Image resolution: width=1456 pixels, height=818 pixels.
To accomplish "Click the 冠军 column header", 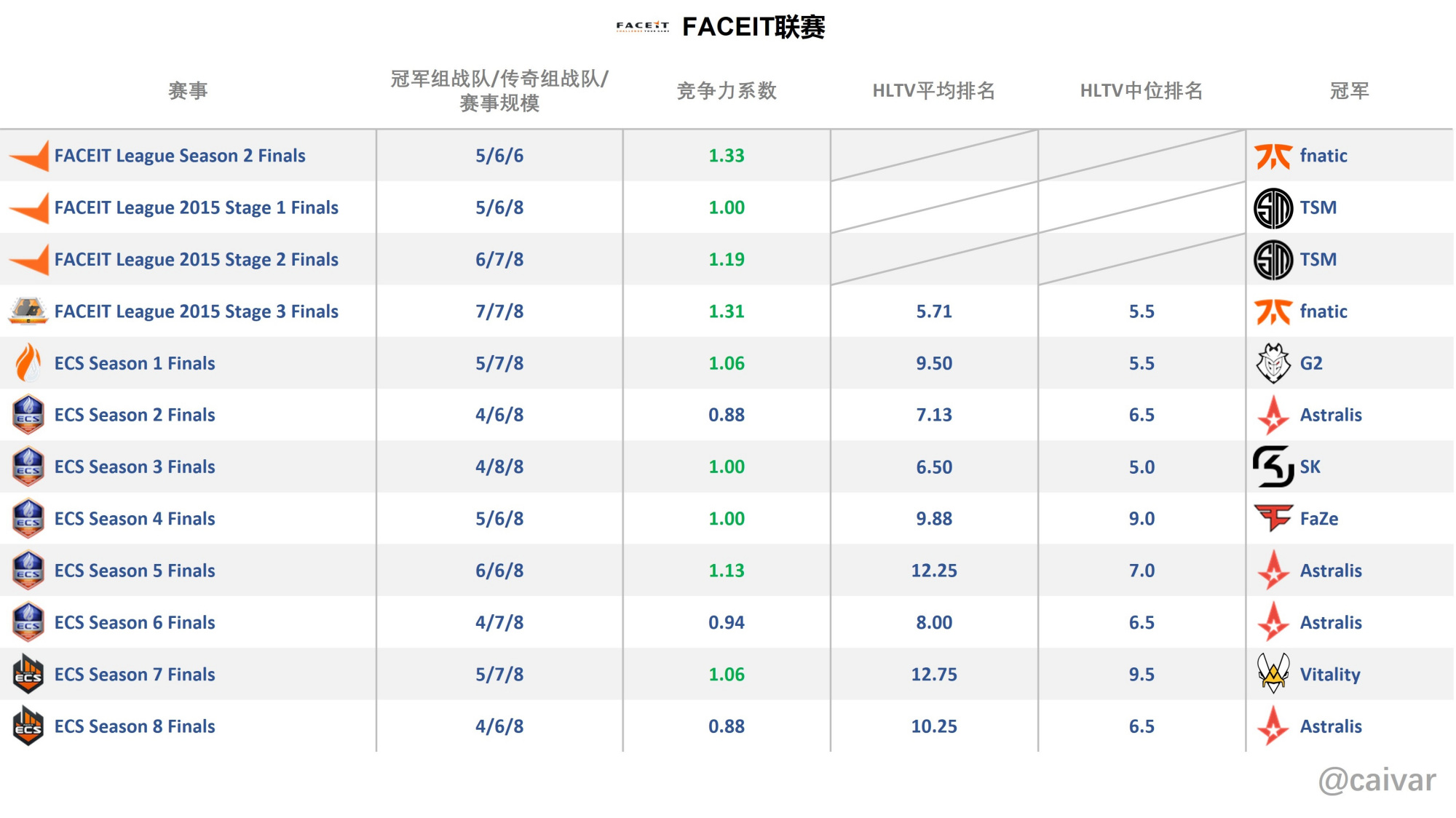I will coord(1349,91).
